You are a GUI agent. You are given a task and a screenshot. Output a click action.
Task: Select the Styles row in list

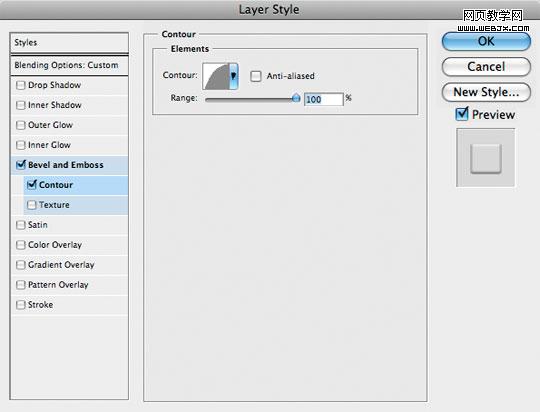coord(69,43)
